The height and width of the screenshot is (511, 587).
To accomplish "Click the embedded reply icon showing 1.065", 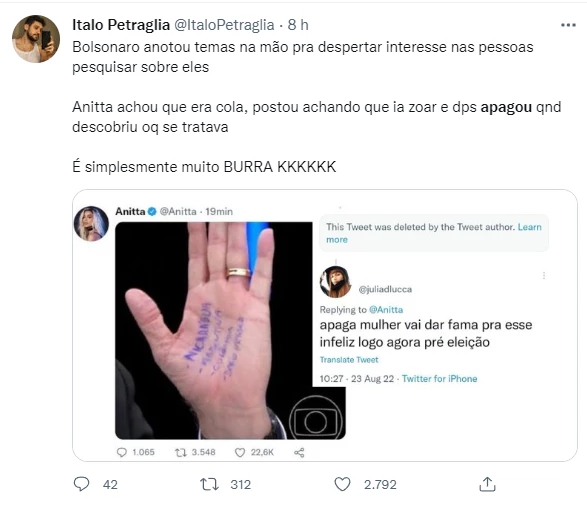I will click(122, 452).
